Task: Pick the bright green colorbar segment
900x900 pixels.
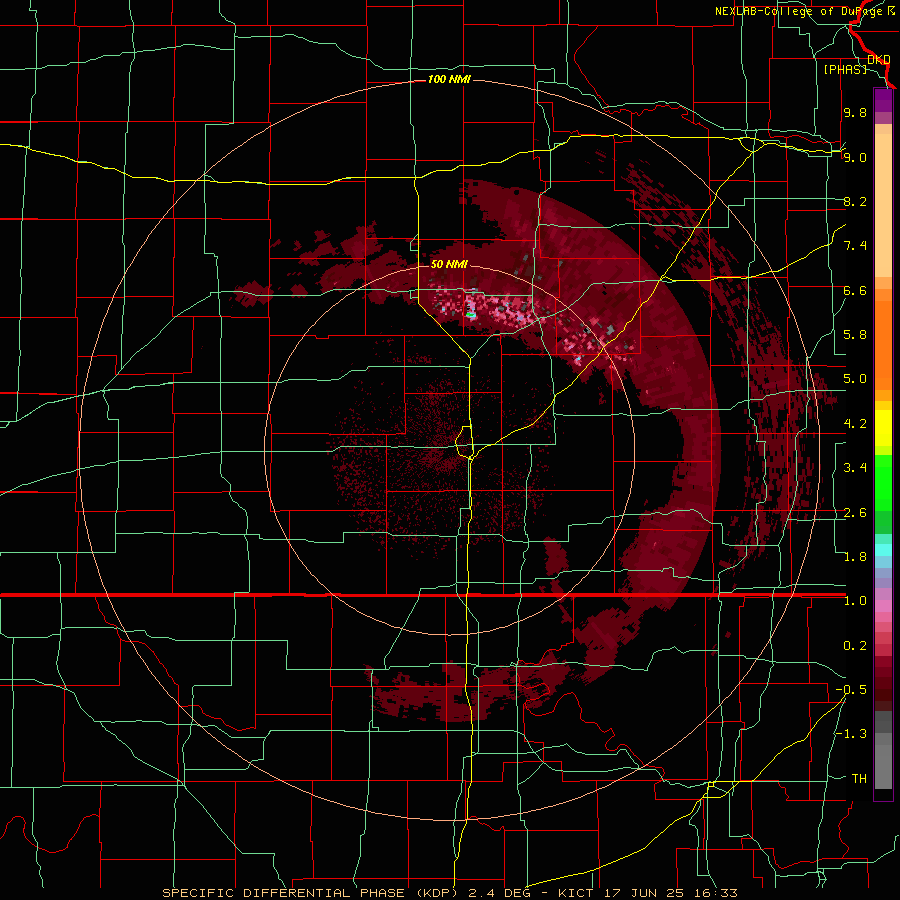Action: [x=883, y=482]
